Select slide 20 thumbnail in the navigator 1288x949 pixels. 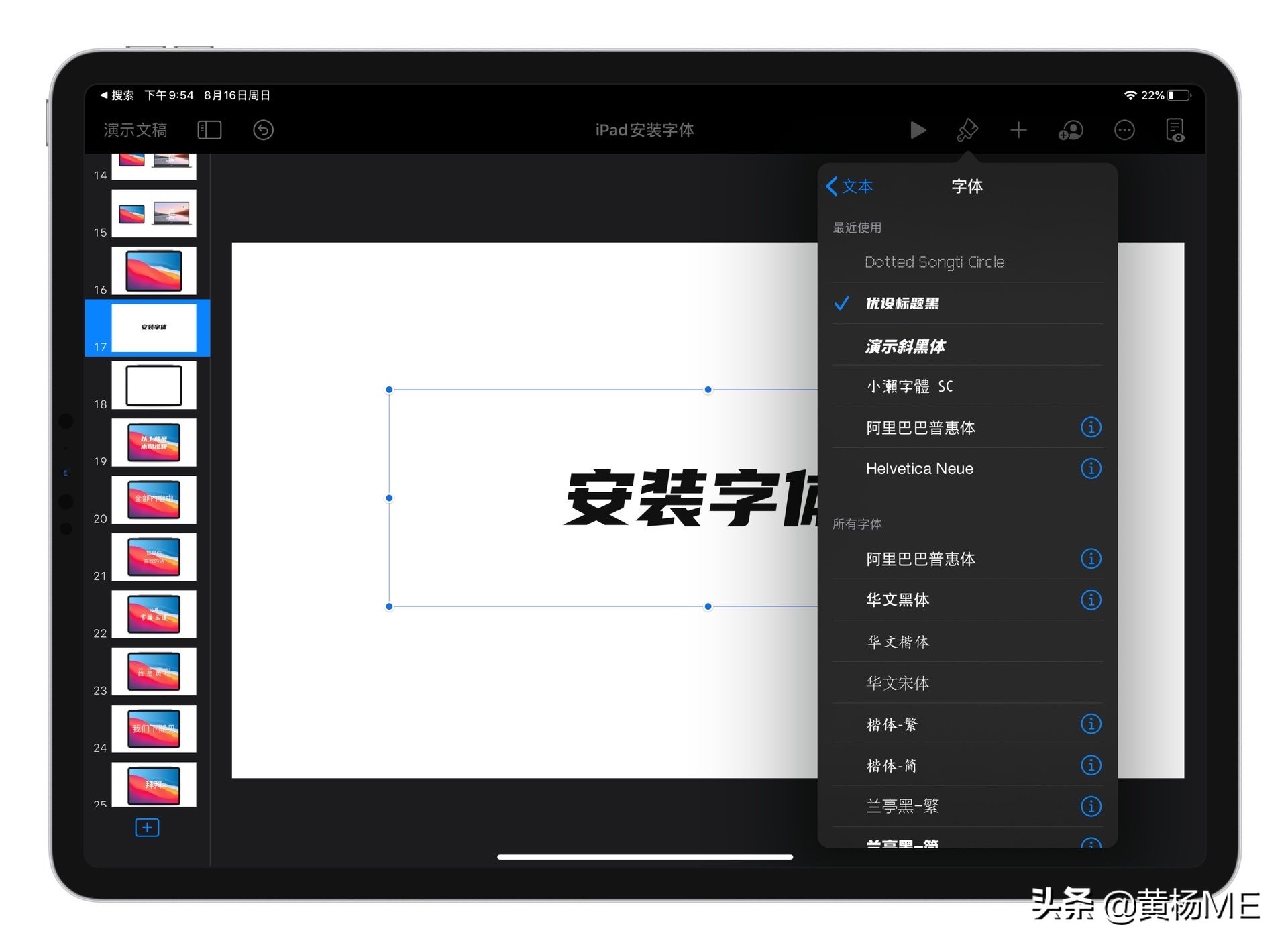[154, 500]
